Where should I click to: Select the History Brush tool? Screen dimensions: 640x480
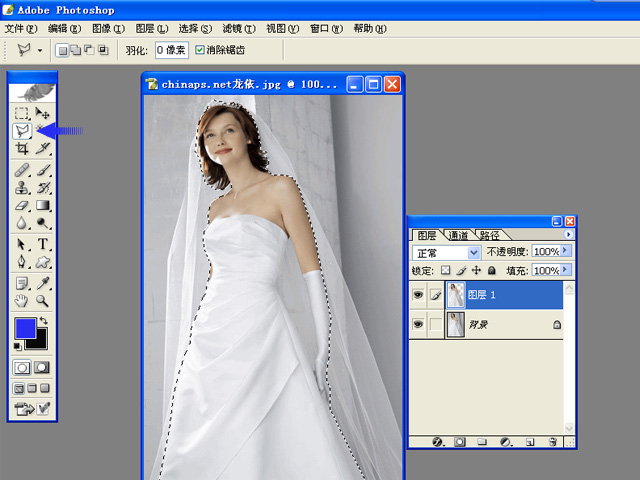coord(42,187)
